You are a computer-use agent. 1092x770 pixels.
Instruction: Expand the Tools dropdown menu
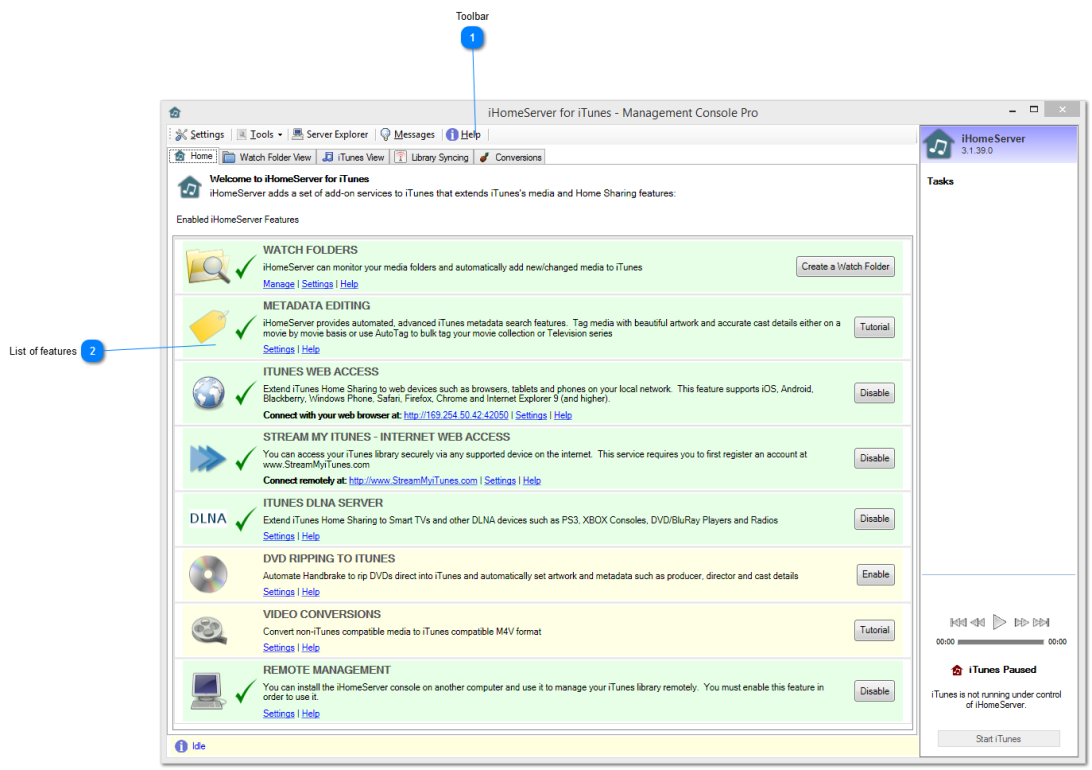[x=260, y=134]
